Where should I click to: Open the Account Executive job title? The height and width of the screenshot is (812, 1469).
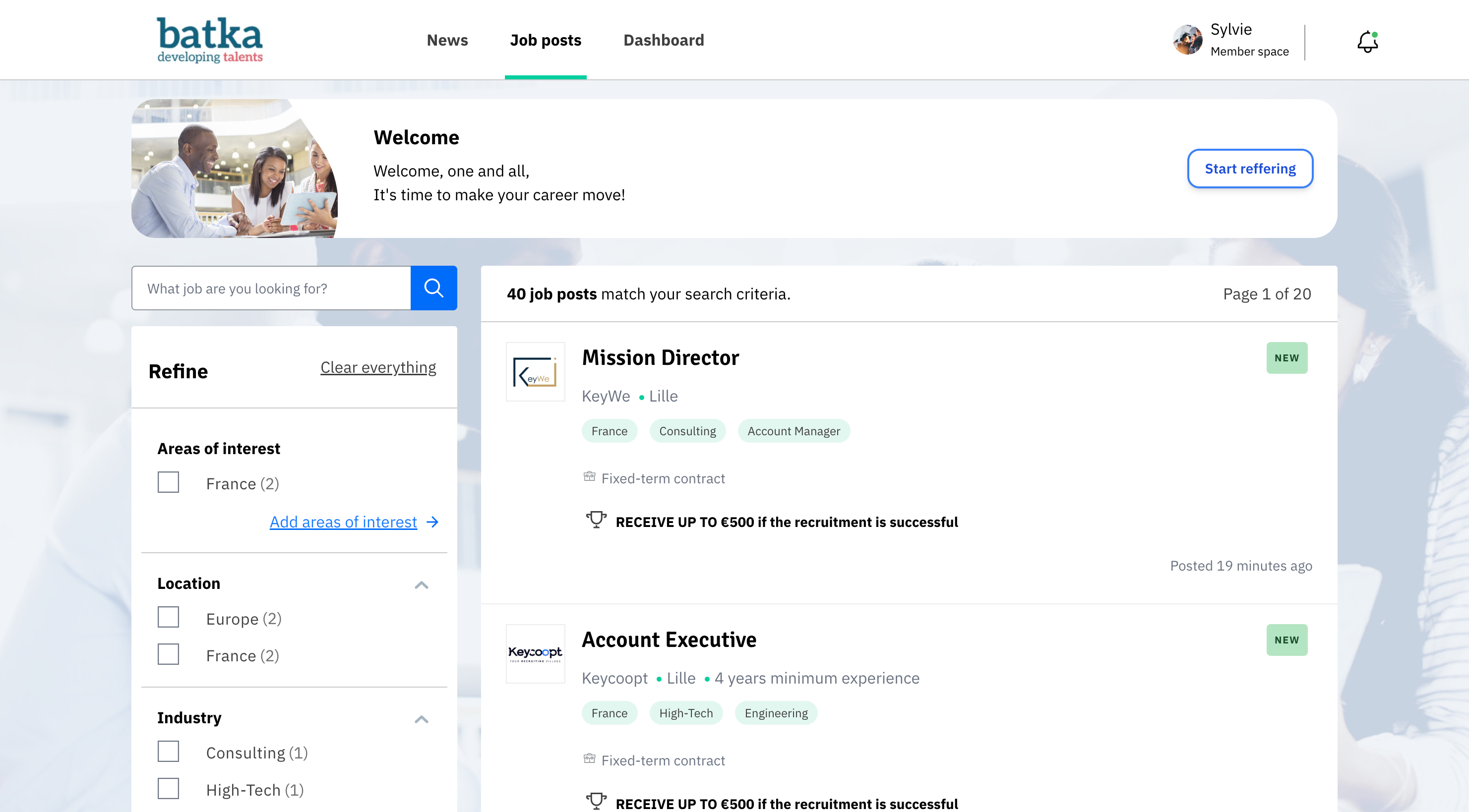tap(669, 639)
